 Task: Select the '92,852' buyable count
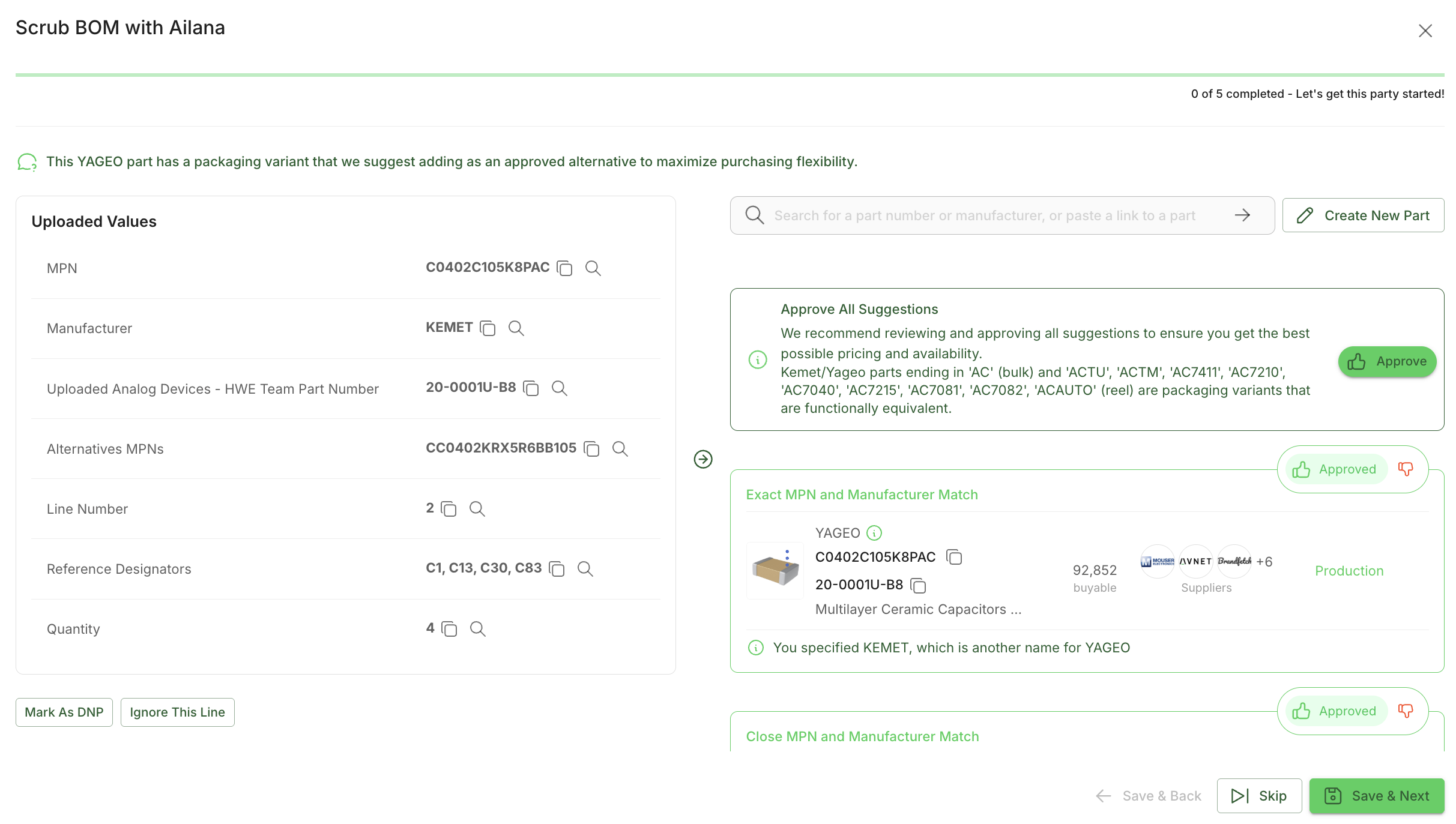pos(1095,570)
